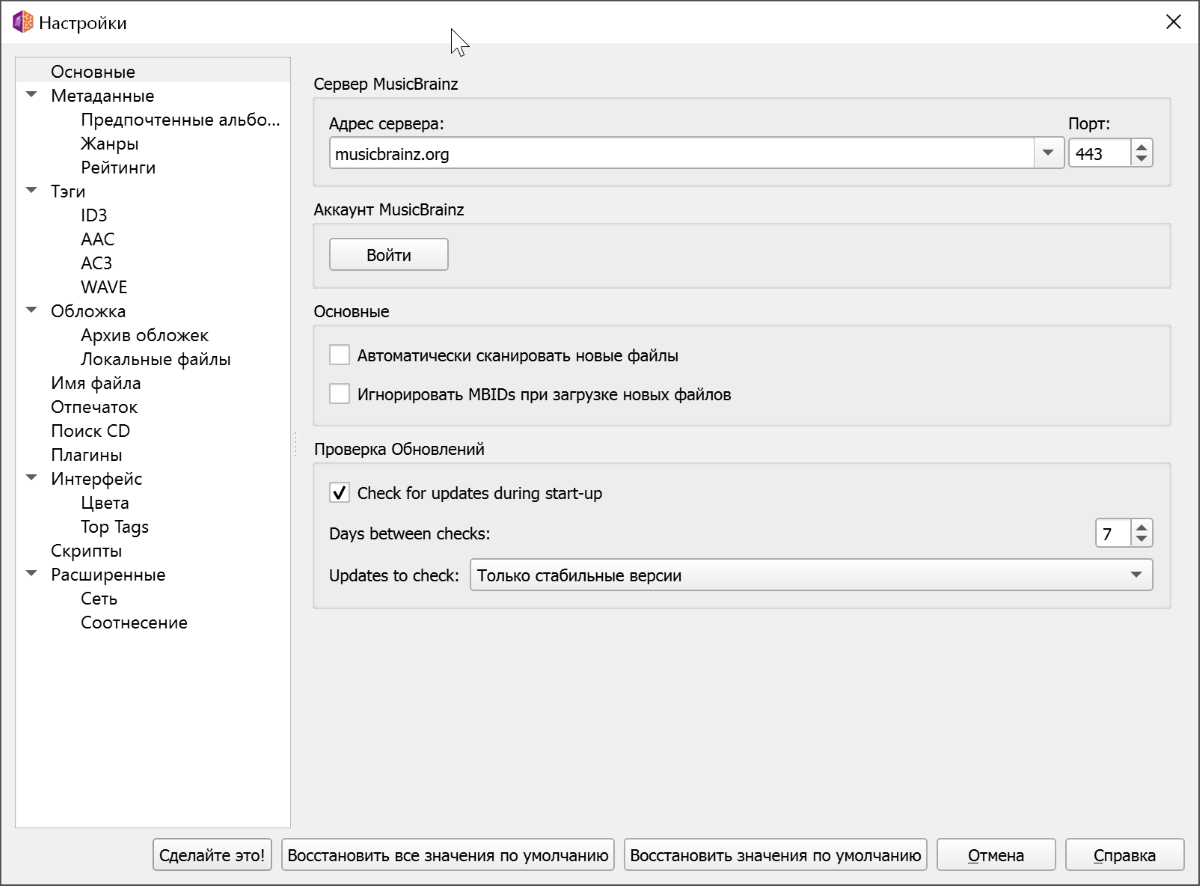
Task: Collapse the Интерфейс tree branch arrow
Action: (31, 479)
